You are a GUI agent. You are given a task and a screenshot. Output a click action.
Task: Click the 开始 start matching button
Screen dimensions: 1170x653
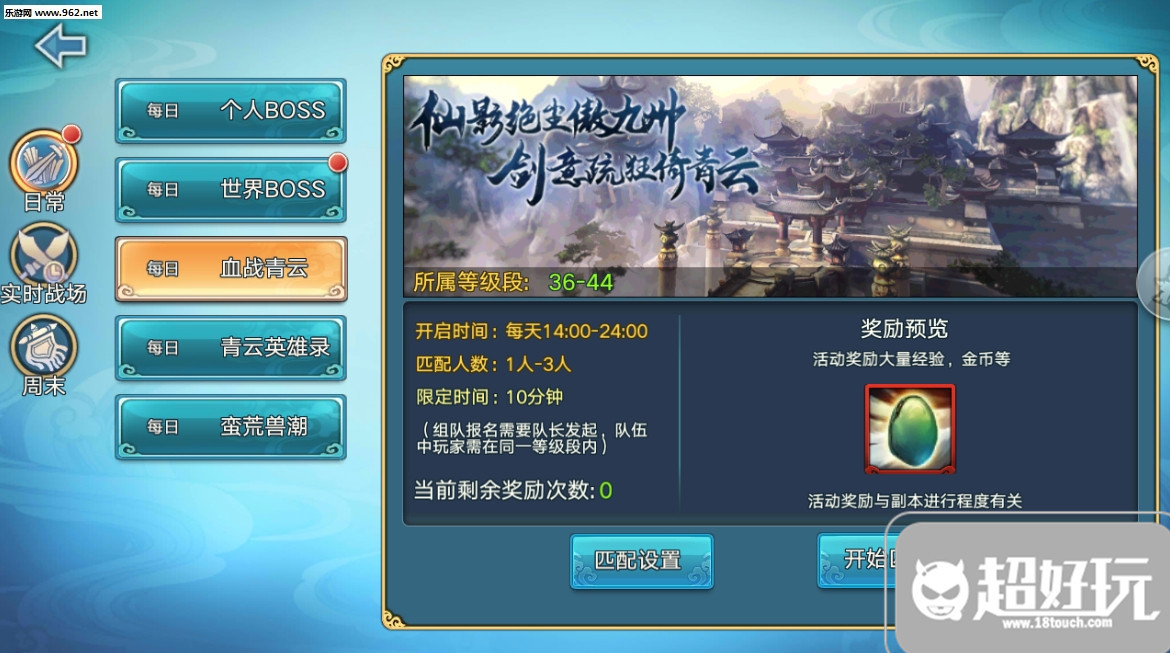856,560
